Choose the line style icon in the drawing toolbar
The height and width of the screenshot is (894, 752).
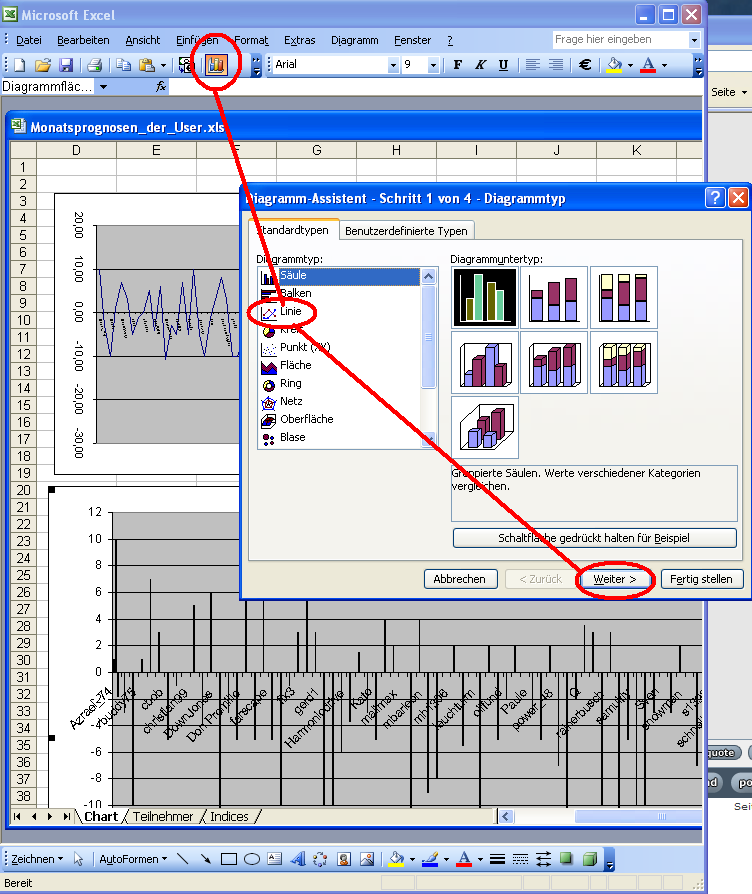pyautogui.click(x=497, y=859)
